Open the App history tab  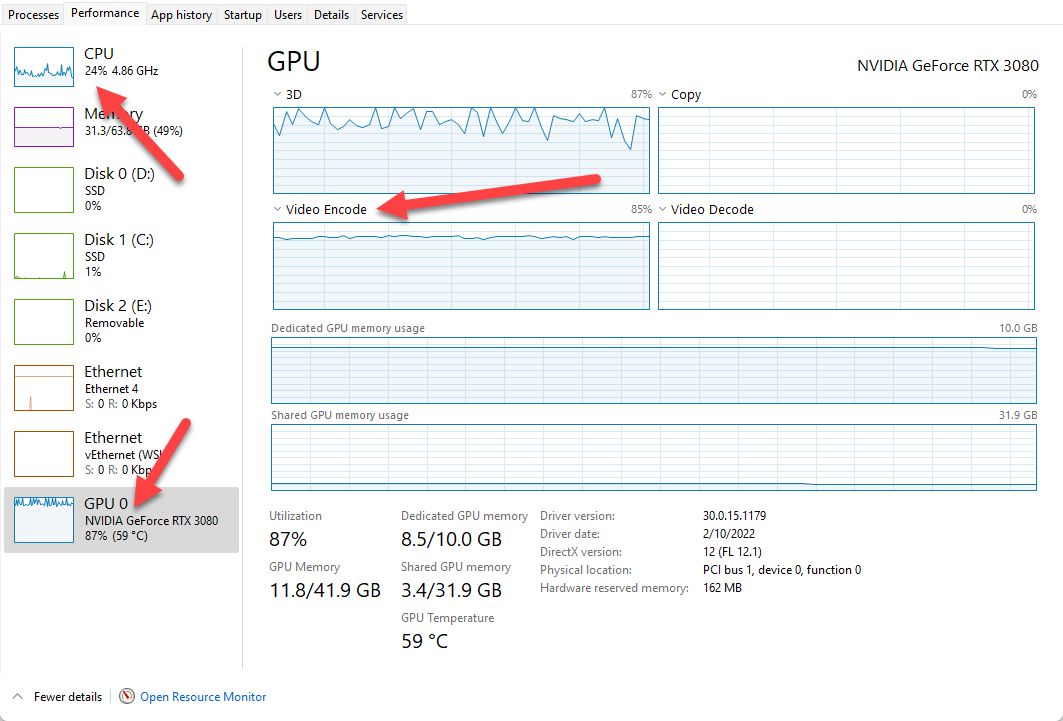click(181, 14)
